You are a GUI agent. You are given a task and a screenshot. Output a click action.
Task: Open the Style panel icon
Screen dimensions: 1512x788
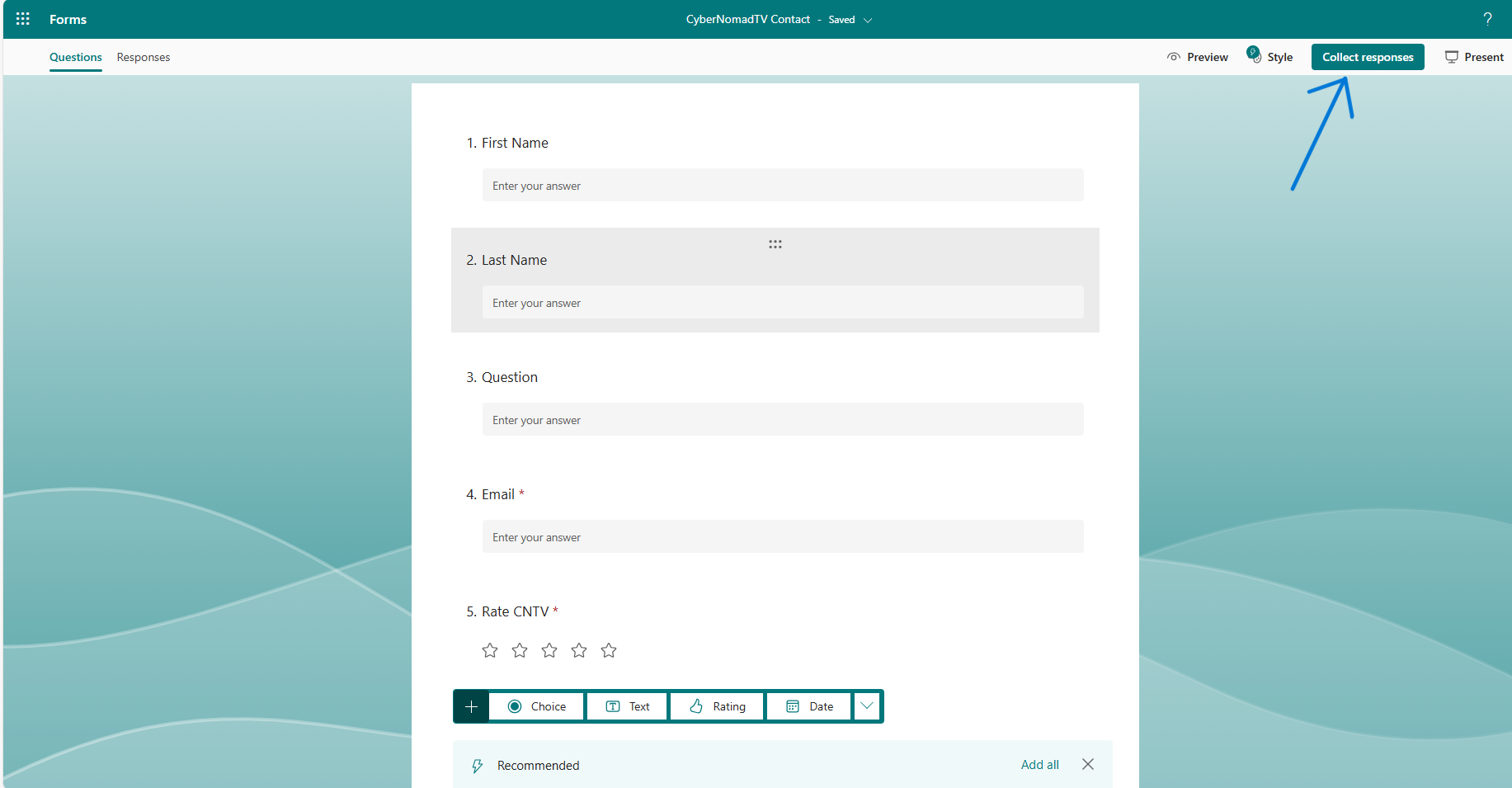(x=1253, y=55)
